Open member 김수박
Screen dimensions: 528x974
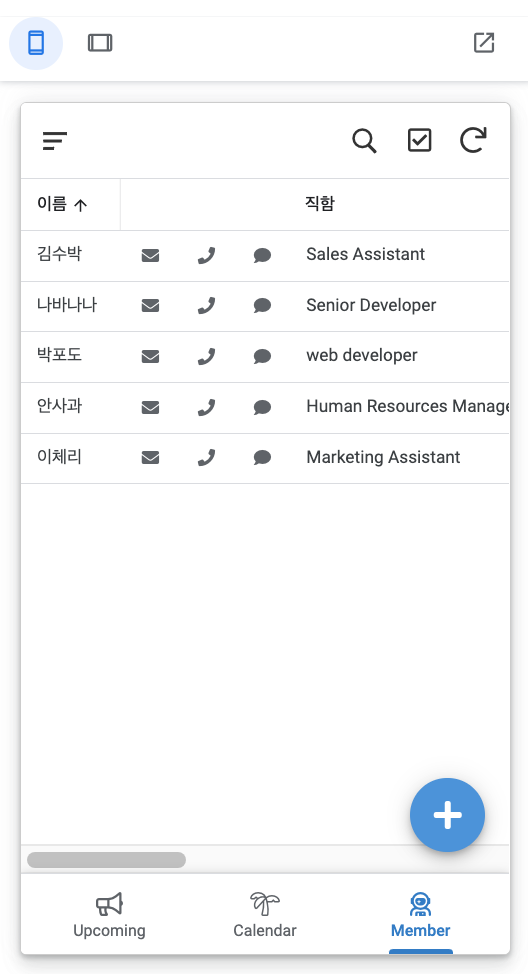click(59, 254)
